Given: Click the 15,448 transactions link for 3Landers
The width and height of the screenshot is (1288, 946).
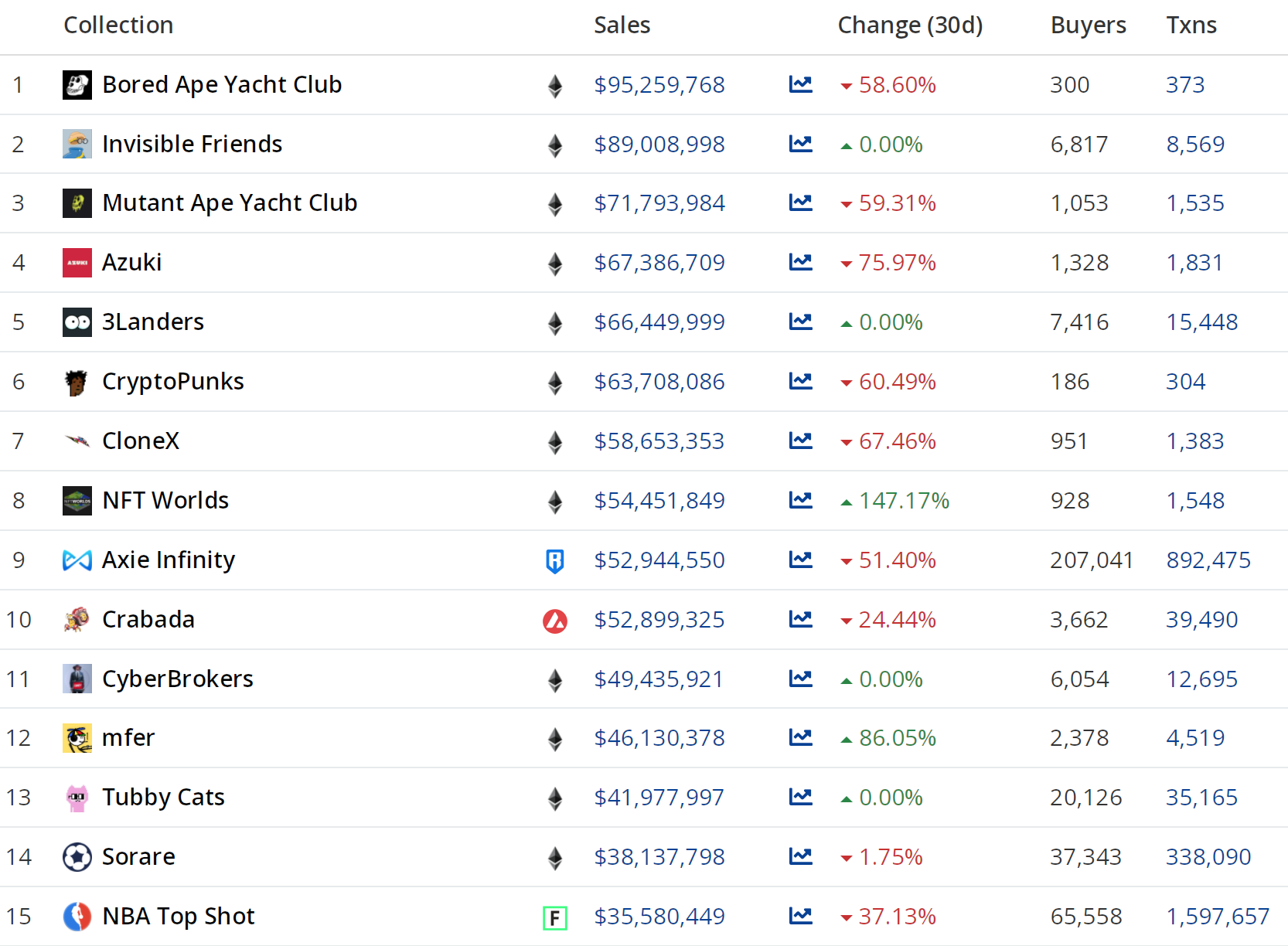Looking at the screenshot, I should 1202,322.
